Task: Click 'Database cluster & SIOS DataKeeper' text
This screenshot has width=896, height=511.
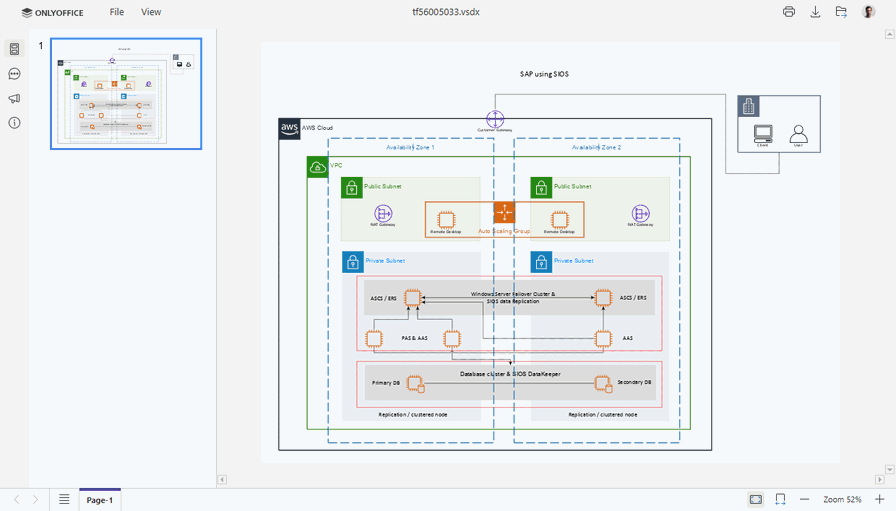Action: 510,374
